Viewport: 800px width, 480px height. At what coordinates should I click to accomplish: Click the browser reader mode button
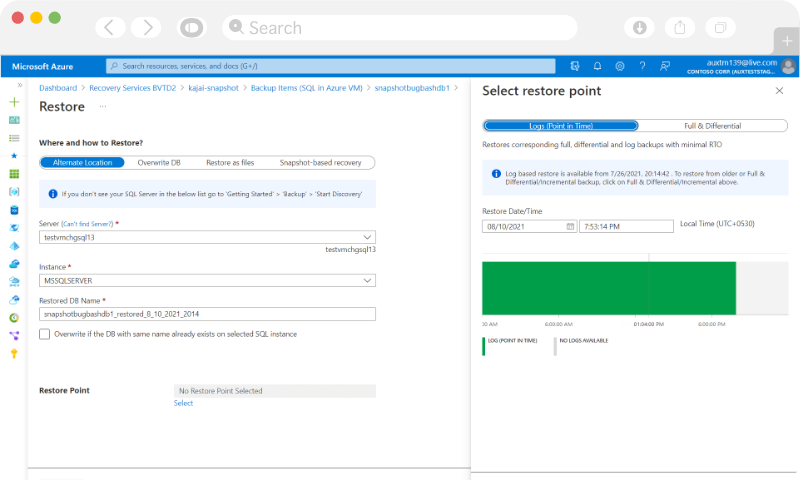pos(191,28)
